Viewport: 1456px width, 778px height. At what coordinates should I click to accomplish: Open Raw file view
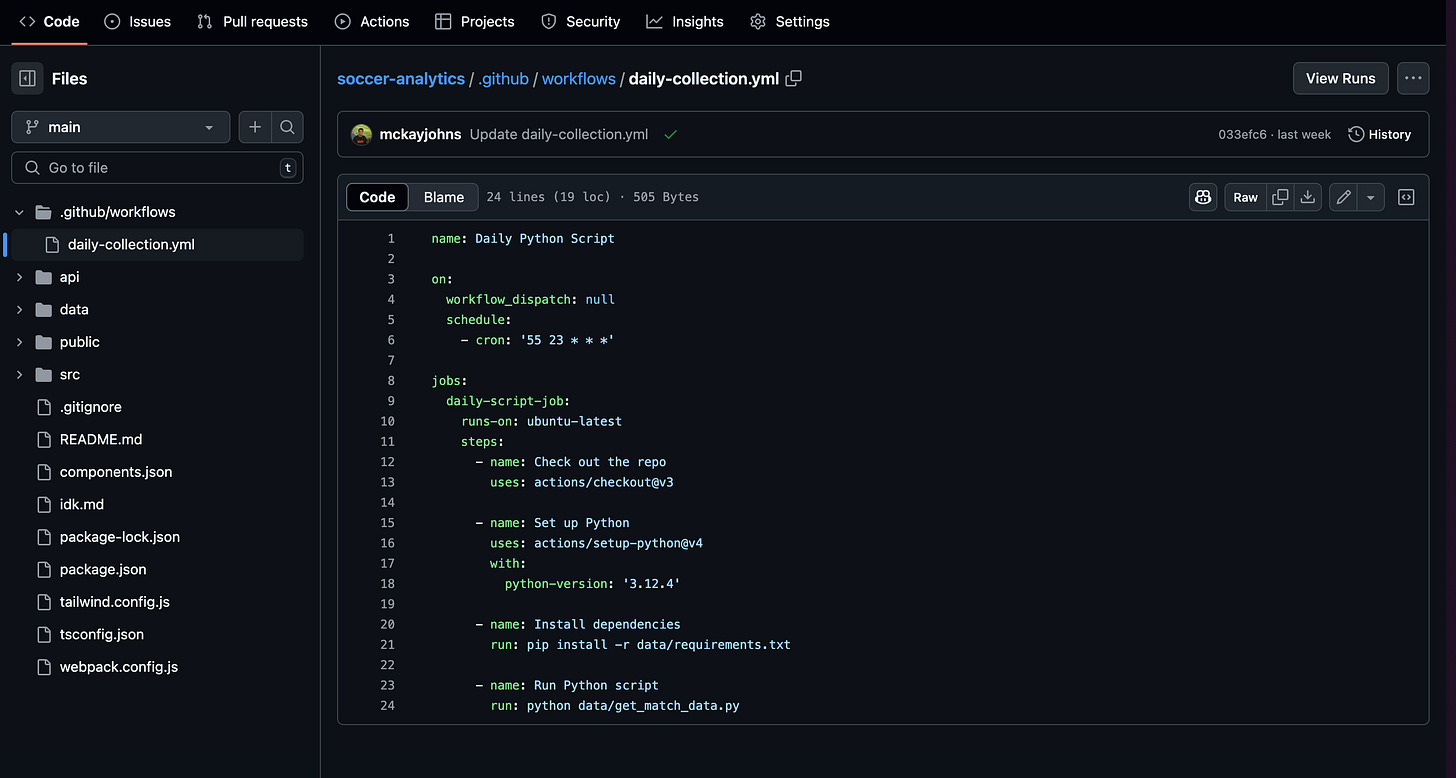(x=1245, y=197)
